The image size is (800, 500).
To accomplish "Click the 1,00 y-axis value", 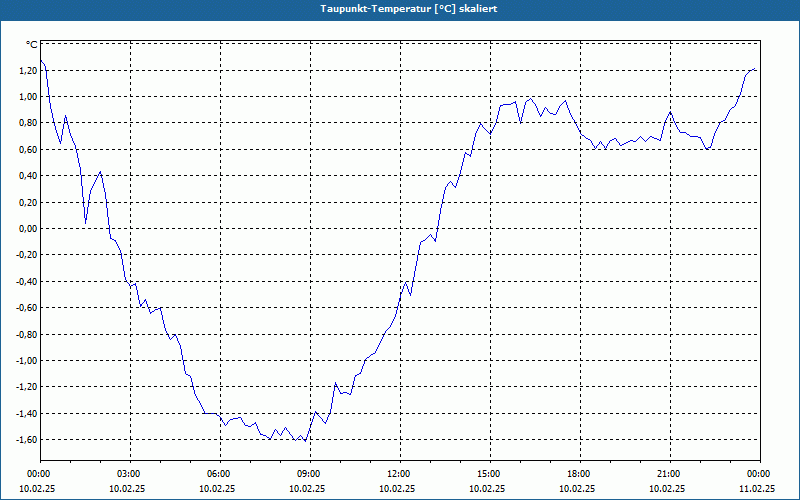I will coord(28,97).
